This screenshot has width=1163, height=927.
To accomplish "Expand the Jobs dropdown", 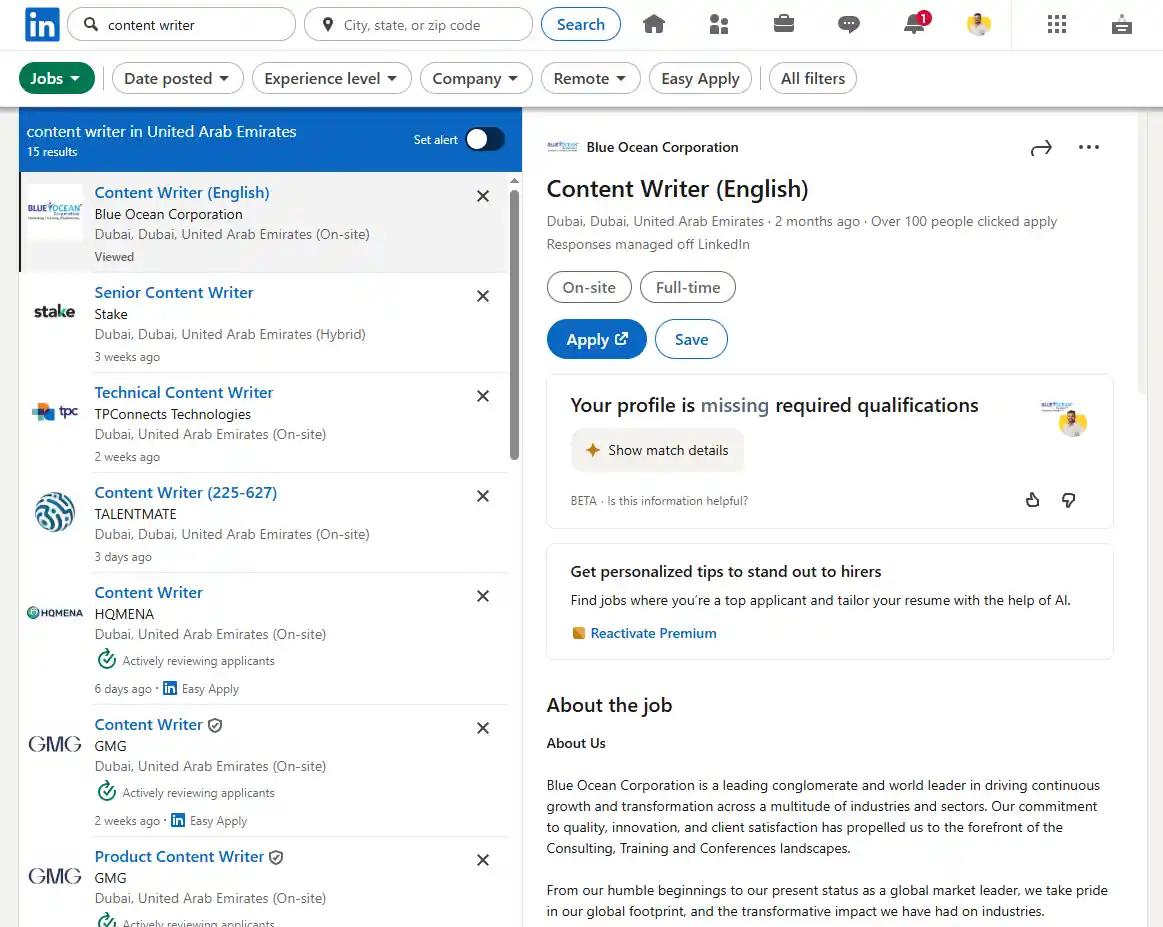I will [x=56, y=79].
